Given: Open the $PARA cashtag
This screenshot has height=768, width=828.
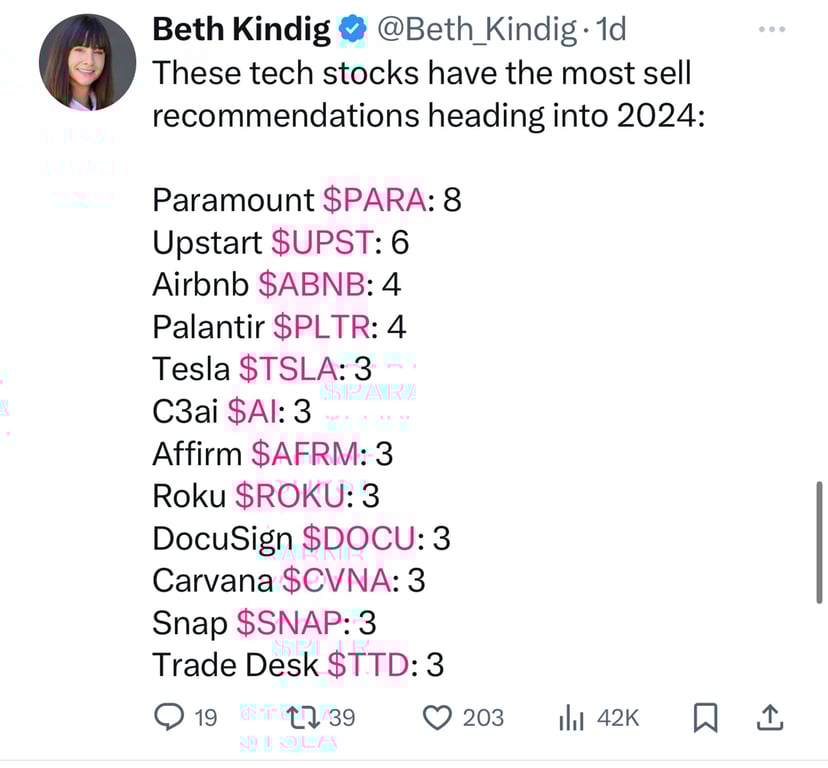Looking at the screenshot, I should [375, 200].
